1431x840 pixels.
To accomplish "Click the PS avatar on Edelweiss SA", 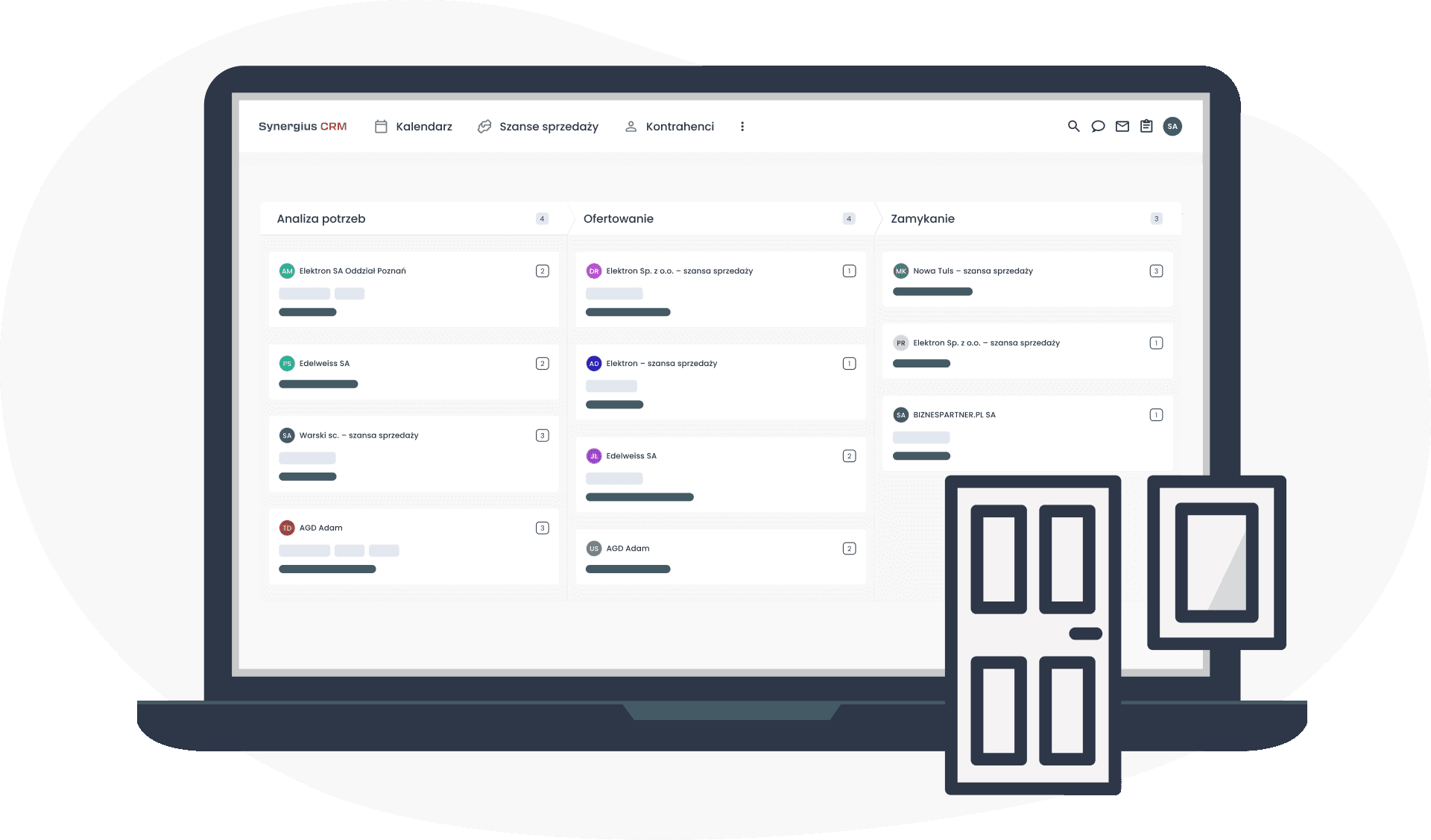I will point(287,364).
